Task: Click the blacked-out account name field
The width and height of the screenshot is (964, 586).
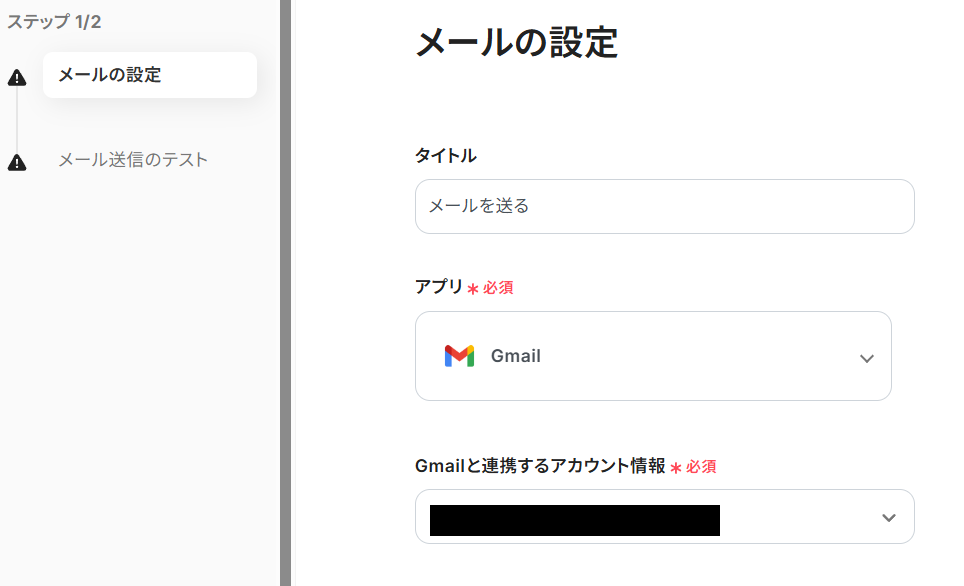Action: [x=574, y=520]
